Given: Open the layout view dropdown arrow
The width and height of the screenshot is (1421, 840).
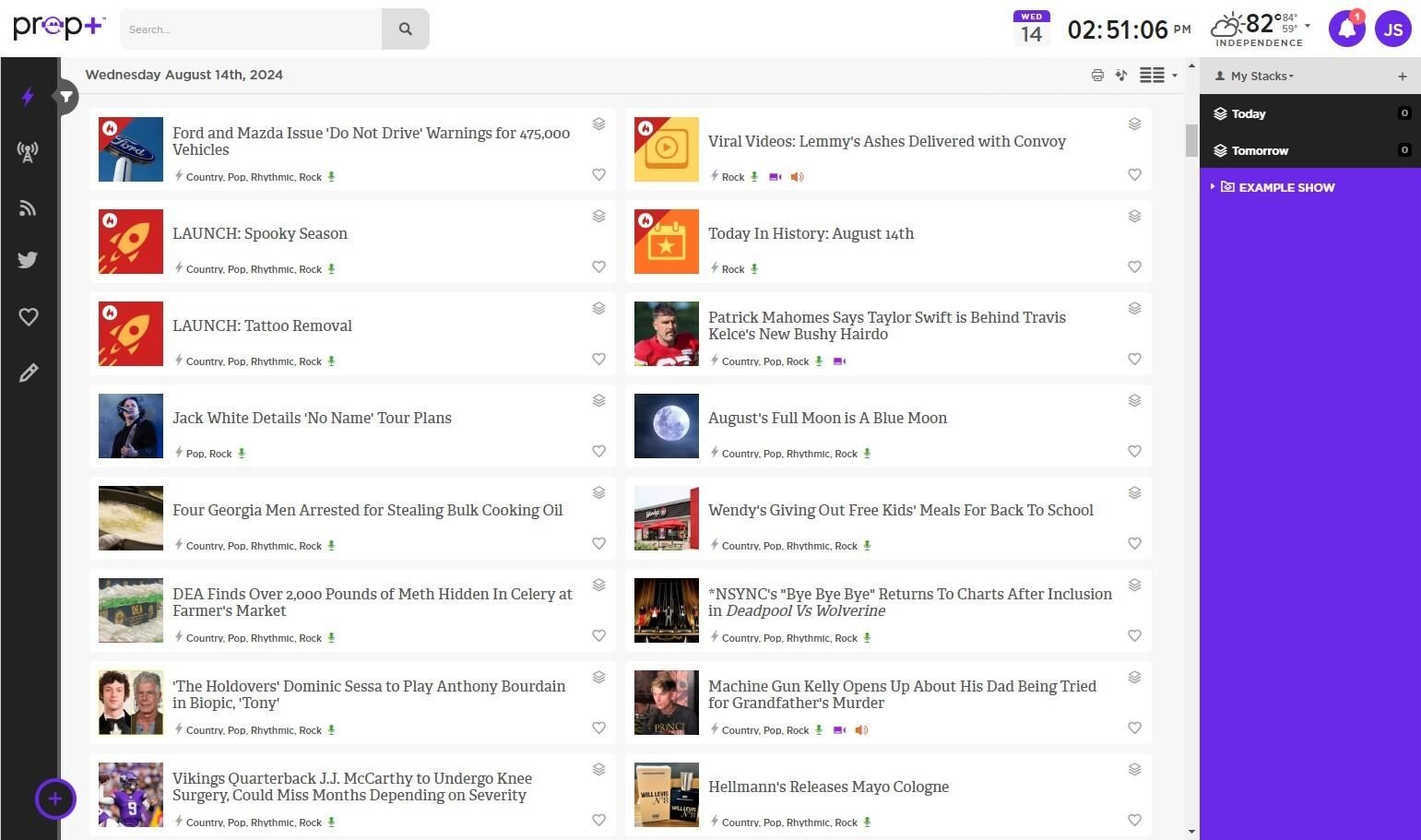Looking at the screenshot, I should (1174, 76).
